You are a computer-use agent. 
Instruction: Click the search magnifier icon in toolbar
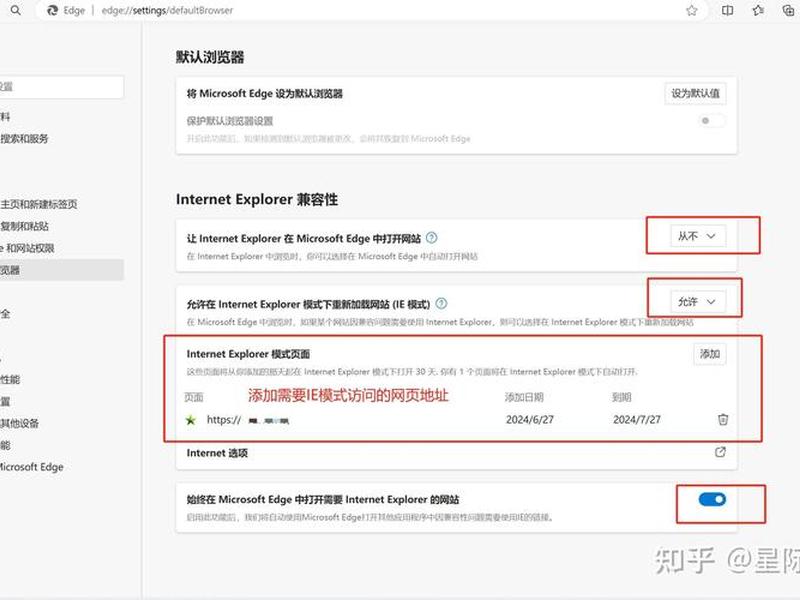pos(16,10)
